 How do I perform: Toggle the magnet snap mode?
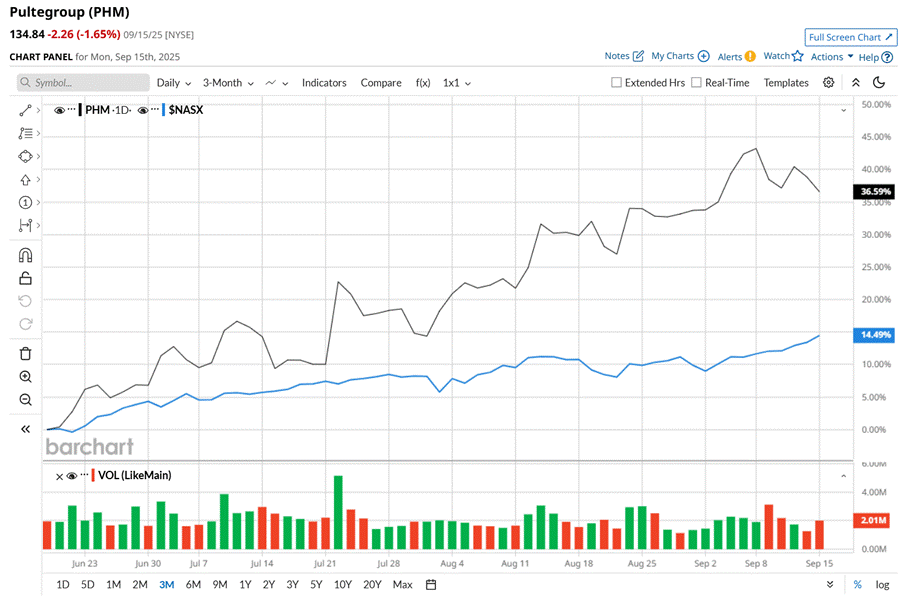point(25,255)
